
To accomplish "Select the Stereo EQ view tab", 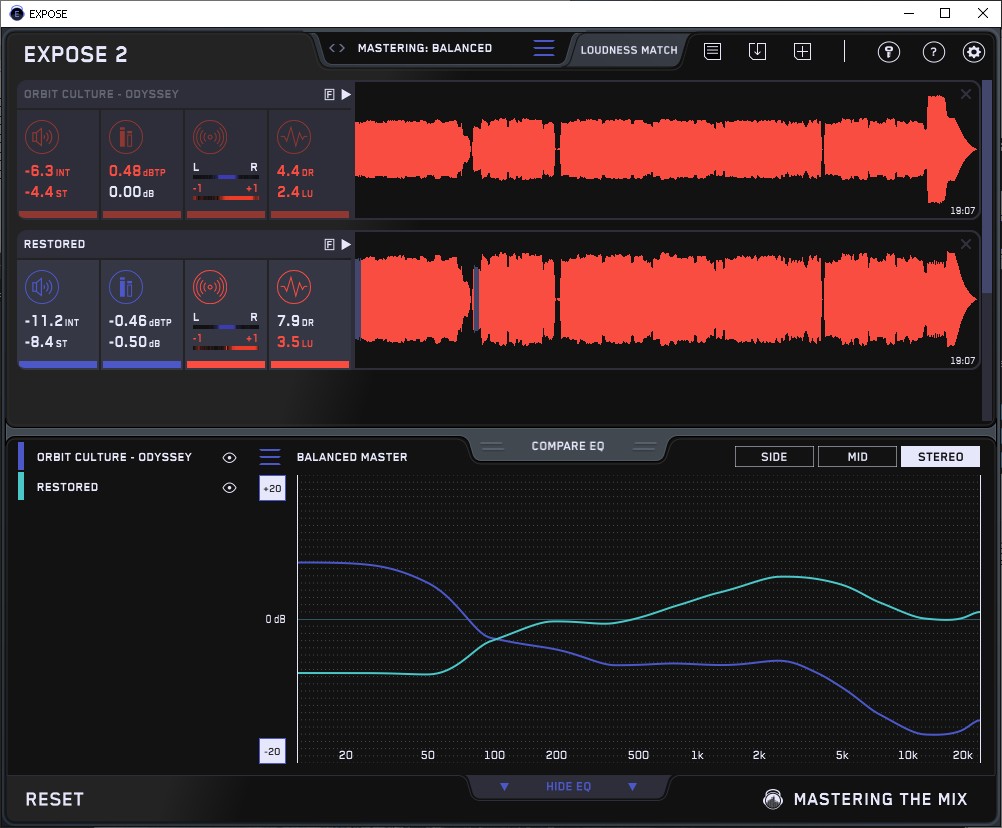I will [x=940, y=457].
